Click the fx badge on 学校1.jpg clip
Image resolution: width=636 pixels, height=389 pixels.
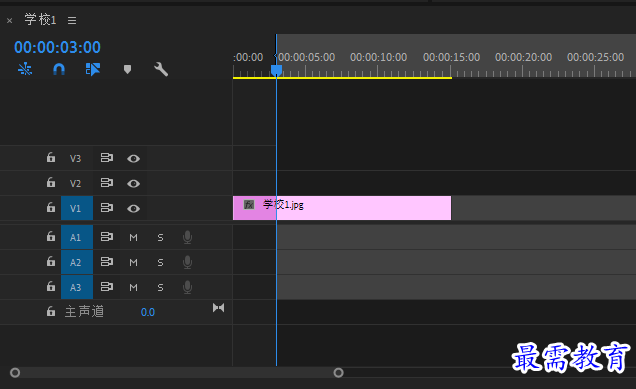(249, 204)
